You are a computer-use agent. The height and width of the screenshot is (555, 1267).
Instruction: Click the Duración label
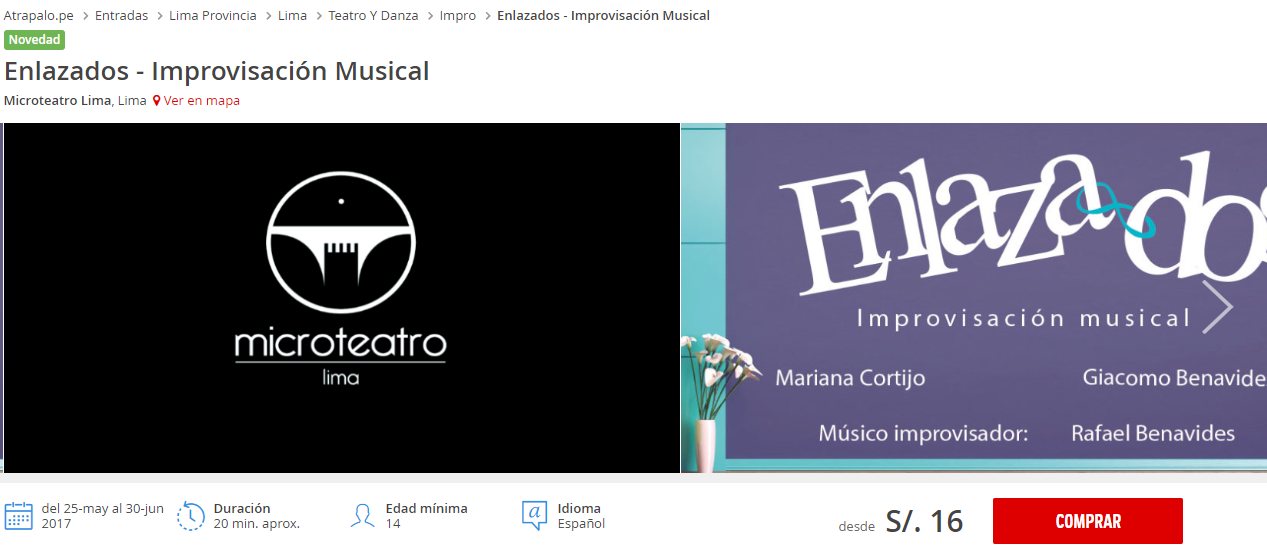[242, 508]
